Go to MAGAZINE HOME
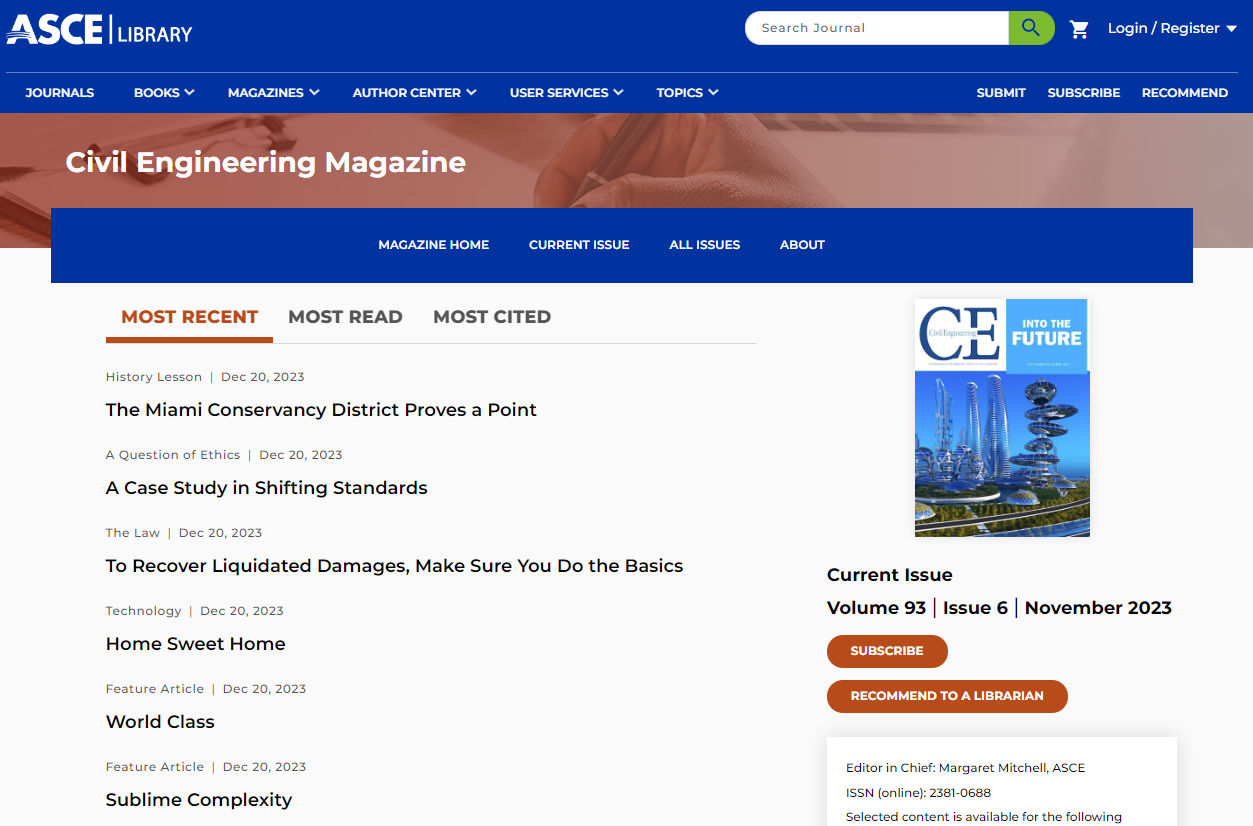Viewport: 1253px width, 826px height. point(433,244)
